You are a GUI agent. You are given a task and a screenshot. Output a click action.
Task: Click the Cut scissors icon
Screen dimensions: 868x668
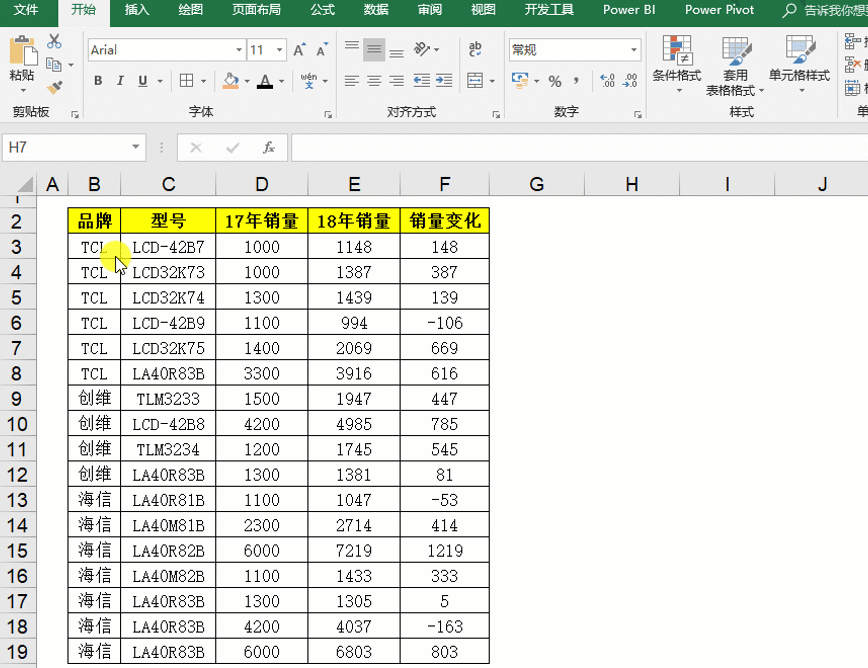pyautogui.click(x=54, y=42)
